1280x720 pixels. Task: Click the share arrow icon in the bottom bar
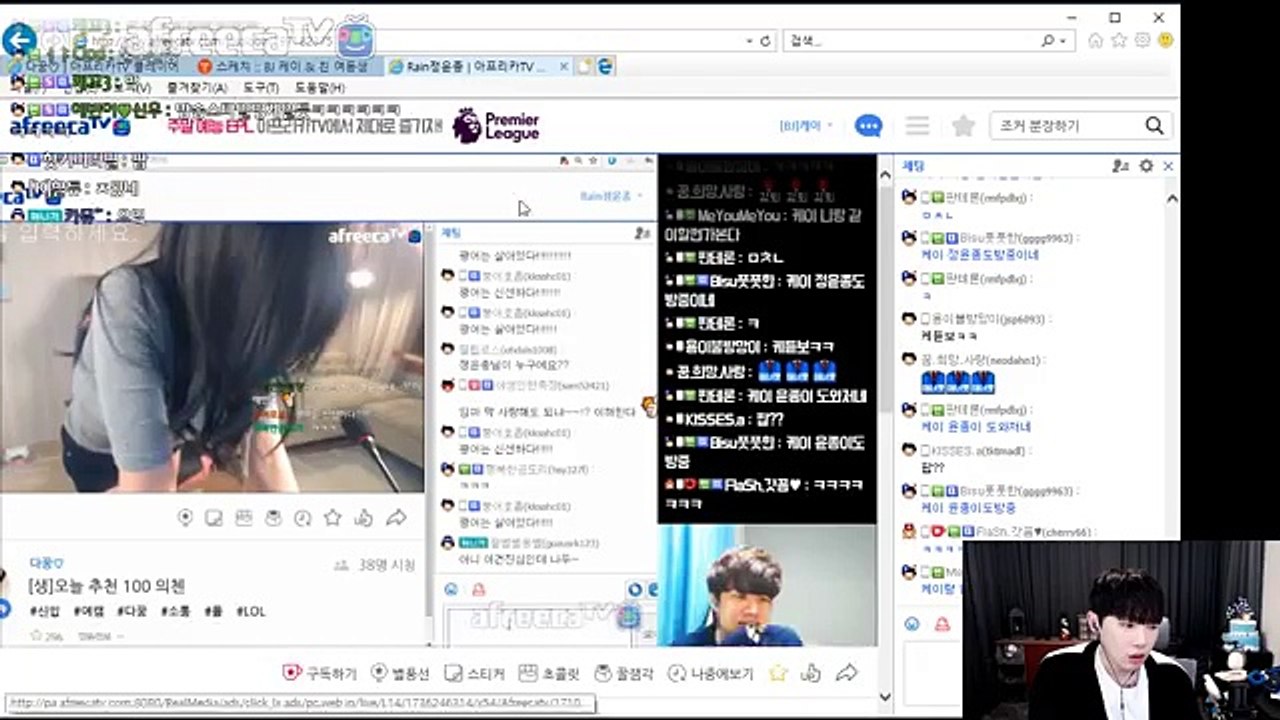(x=847, y=673)
